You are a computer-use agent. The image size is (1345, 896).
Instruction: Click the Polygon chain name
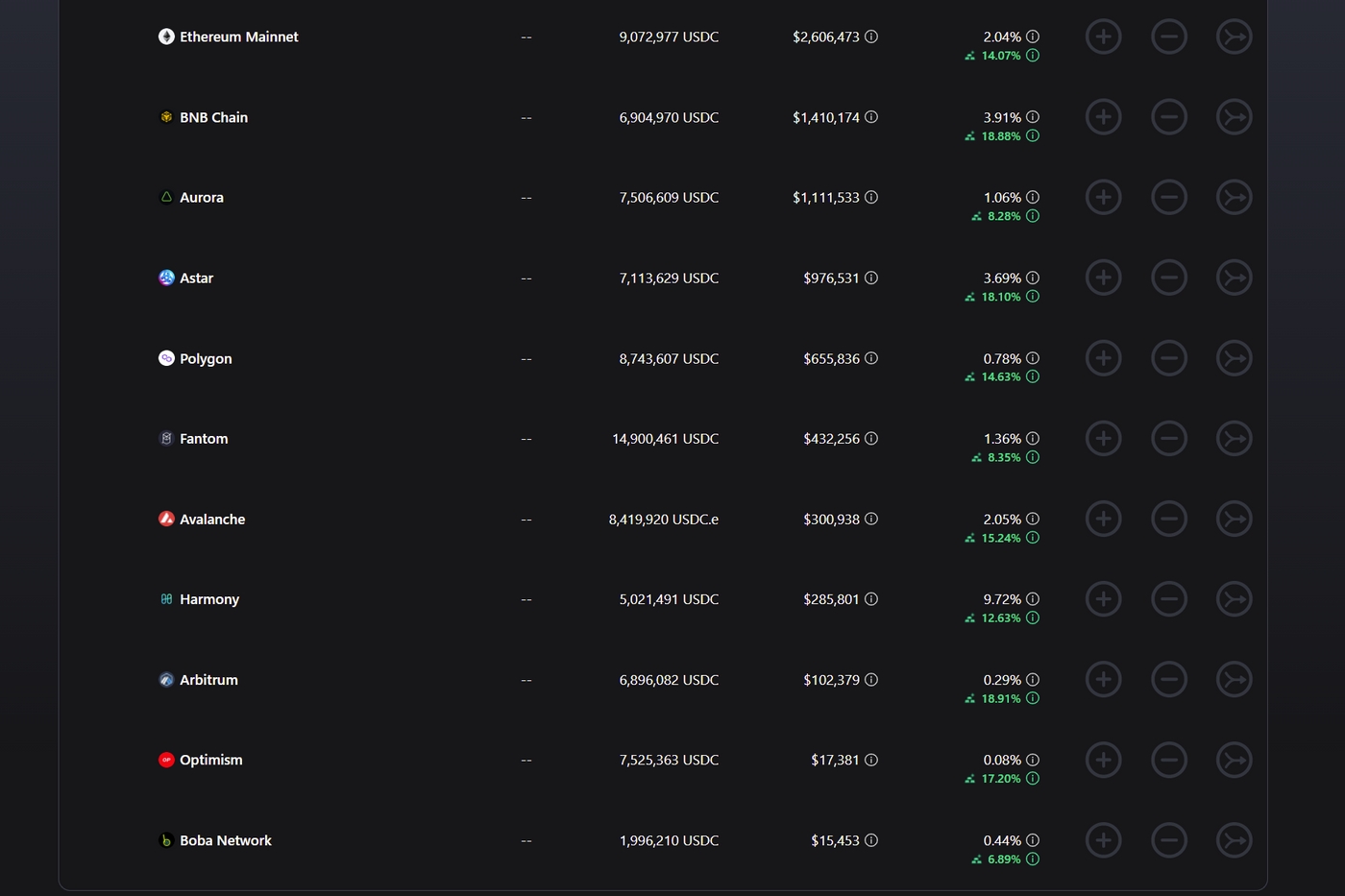[x=206, y=358]
